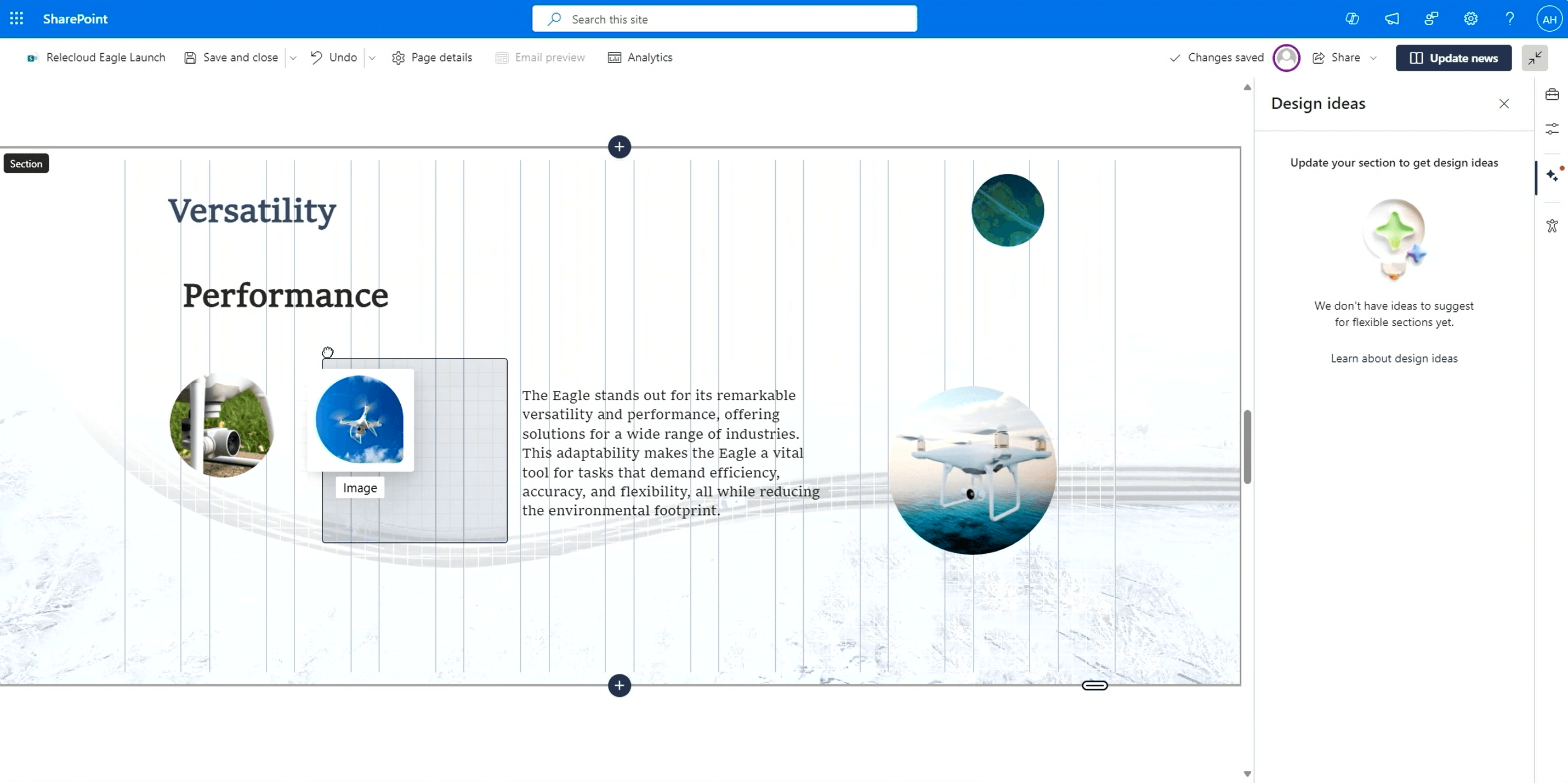The height and width of the screenshot is (783, 1568).
Task: Open Page details from the toolbar
Action: (x=432, y=57)
